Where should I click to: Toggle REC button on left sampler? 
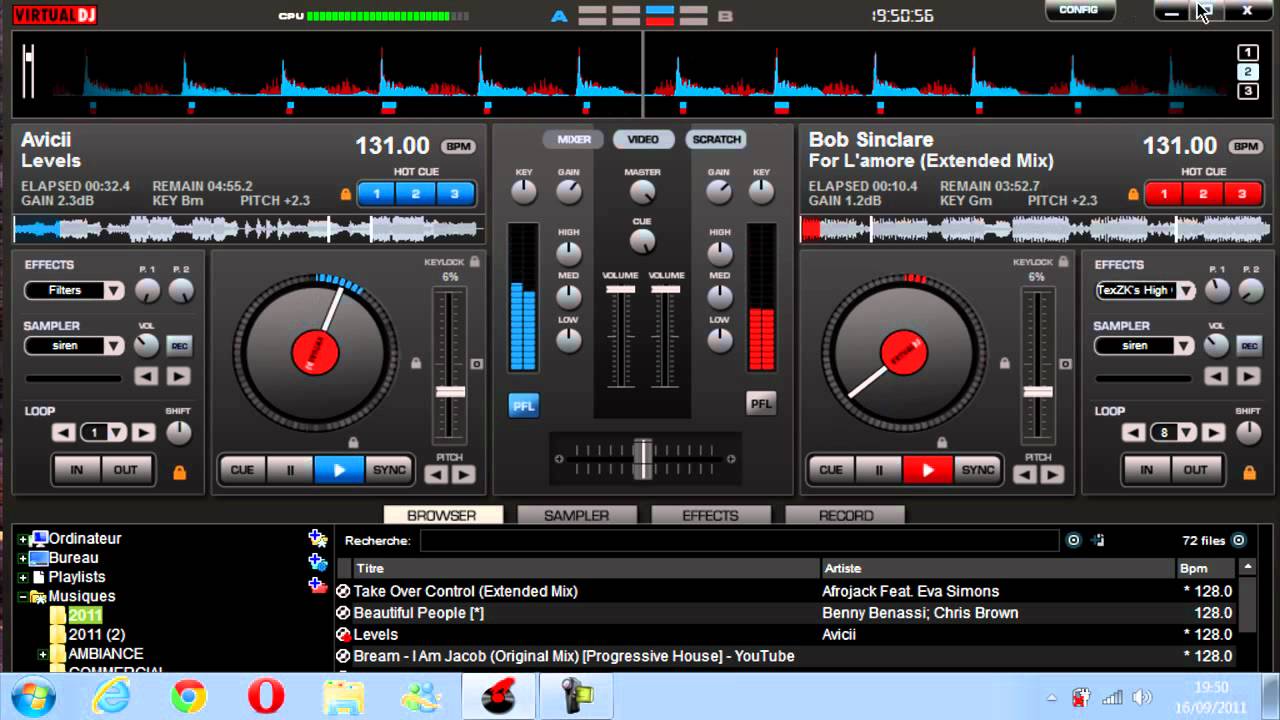[x=179, y=346]
